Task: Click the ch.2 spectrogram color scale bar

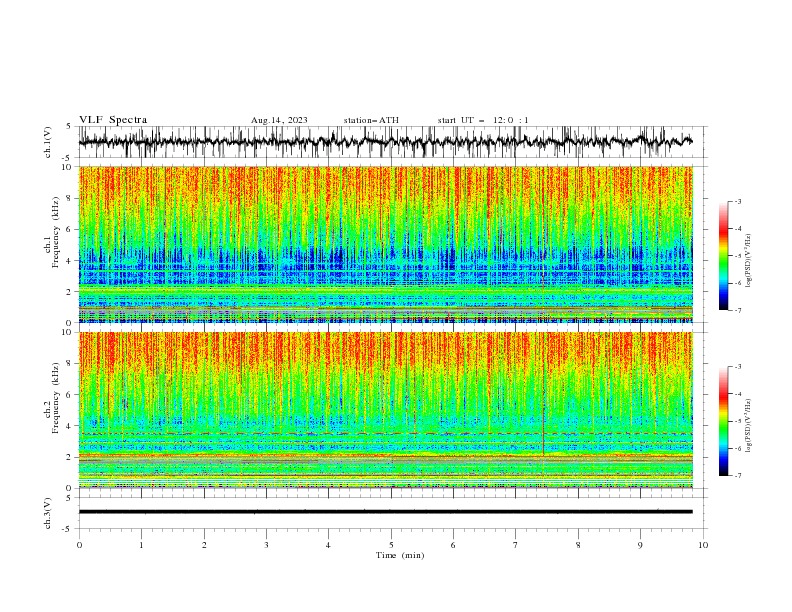Action: click(724, 421)
